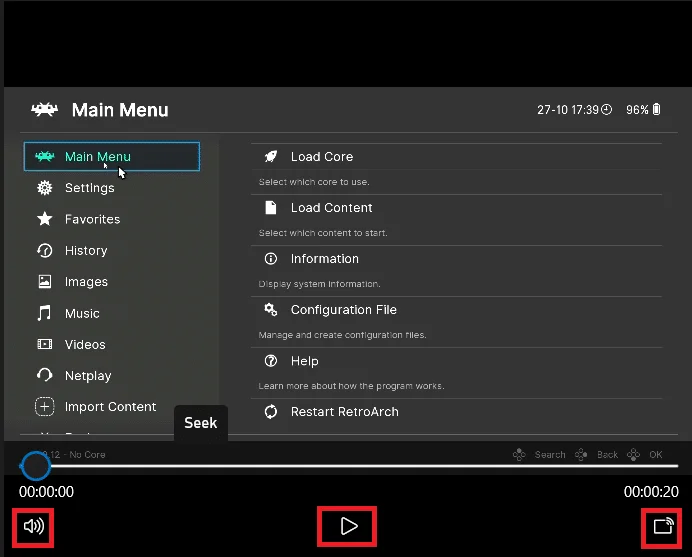Click the cast to device icon
692x557 pixels.
[x=663, y=526]
